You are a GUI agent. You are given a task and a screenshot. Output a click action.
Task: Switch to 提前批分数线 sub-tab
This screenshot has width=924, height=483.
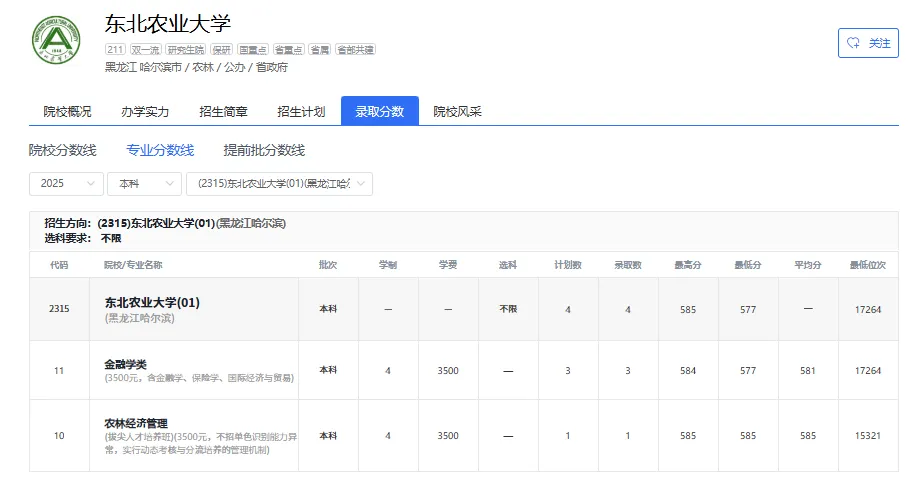tap(264, 150)
